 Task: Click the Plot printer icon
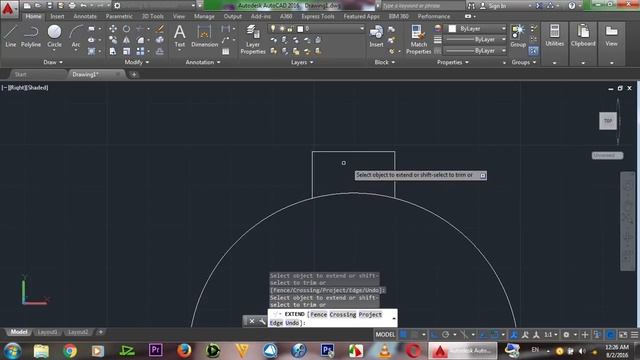tap(72, 6)
